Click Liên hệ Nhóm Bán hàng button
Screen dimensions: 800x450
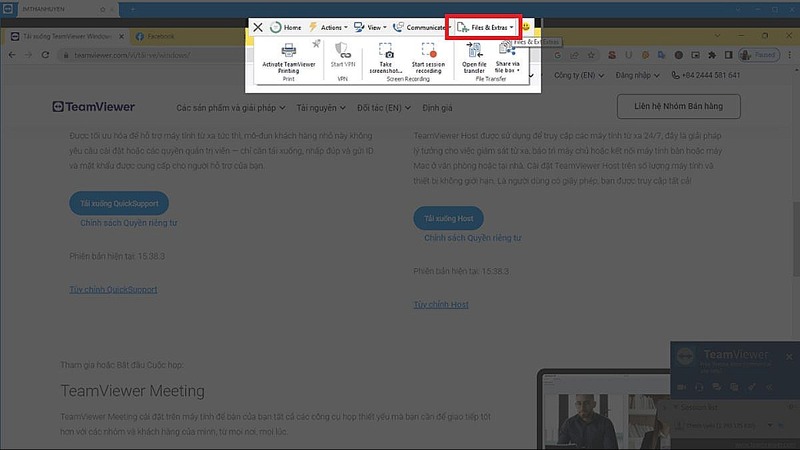pos(679,106)
